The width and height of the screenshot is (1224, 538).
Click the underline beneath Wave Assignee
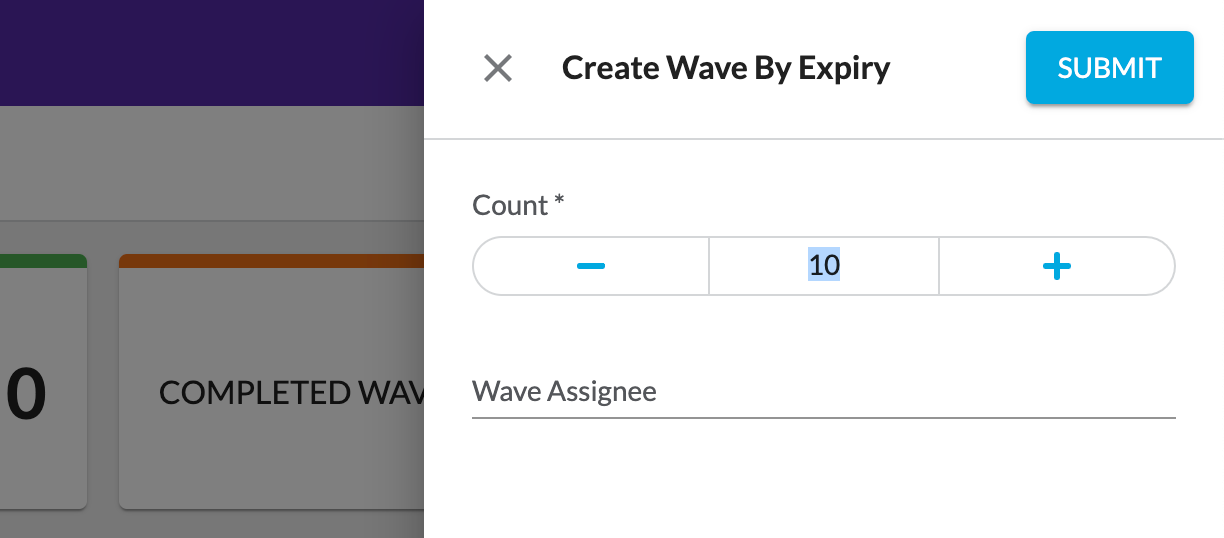click(823, 416)
